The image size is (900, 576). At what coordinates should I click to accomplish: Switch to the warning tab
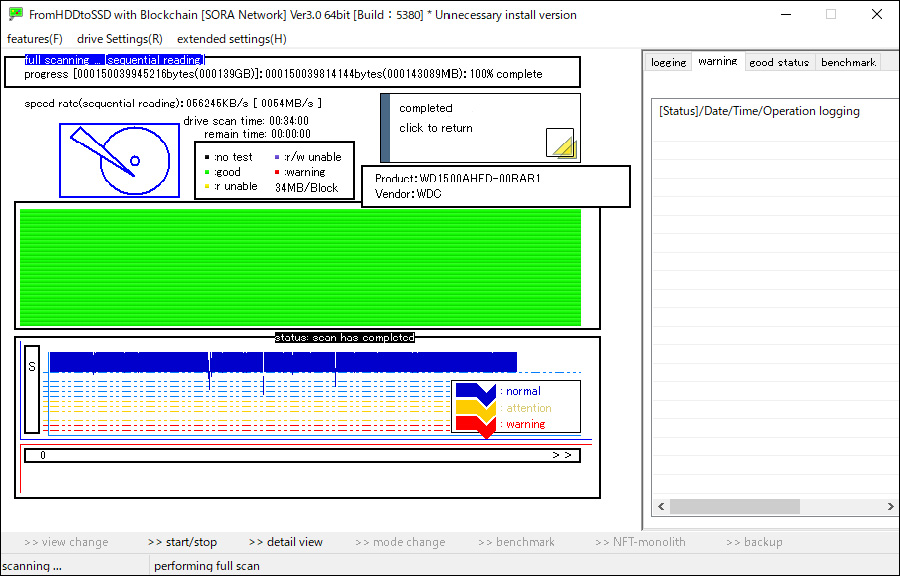point(718,61)
